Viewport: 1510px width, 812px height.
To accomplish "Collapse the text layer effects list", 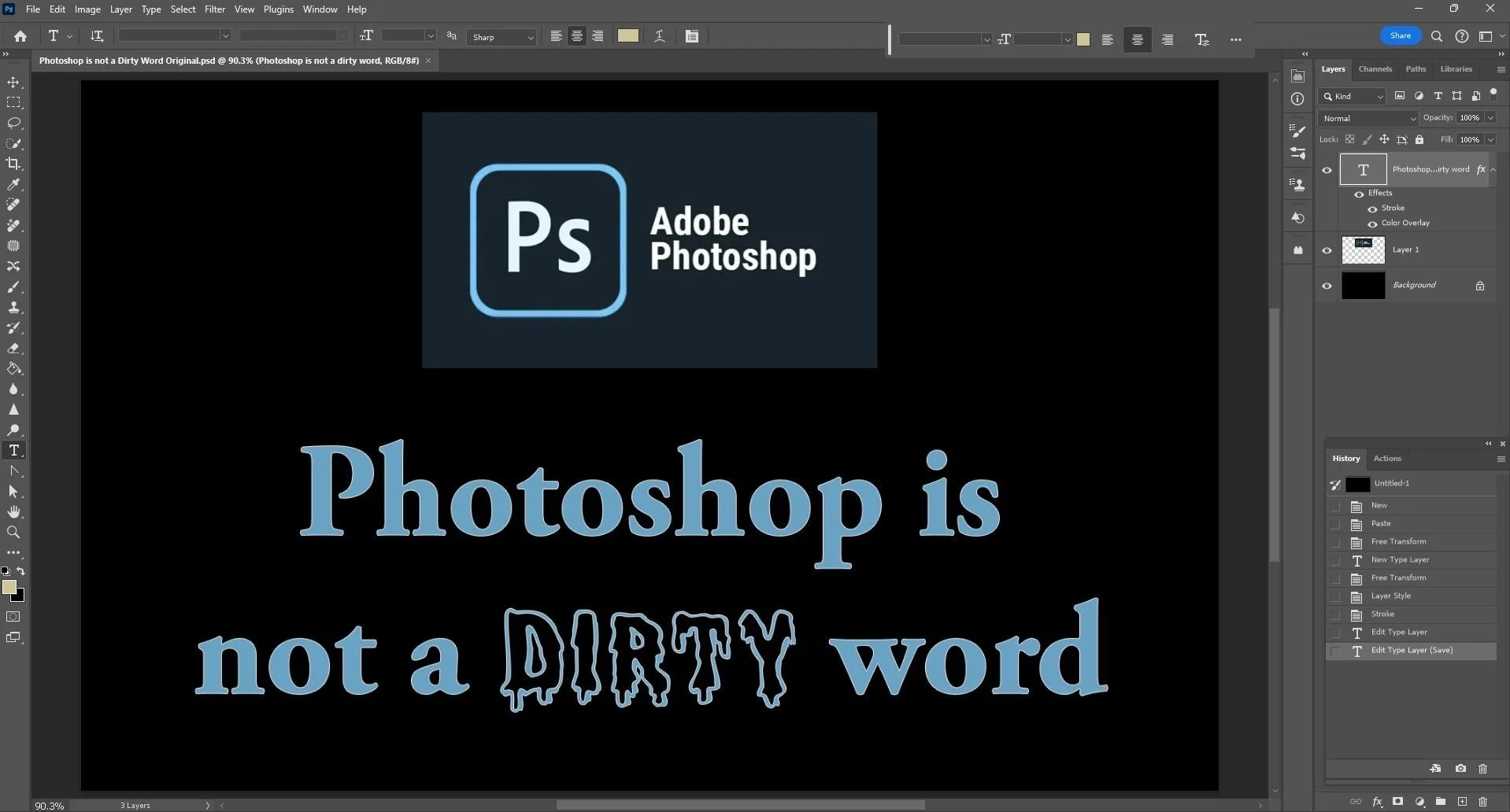I will click(1493, 170).
